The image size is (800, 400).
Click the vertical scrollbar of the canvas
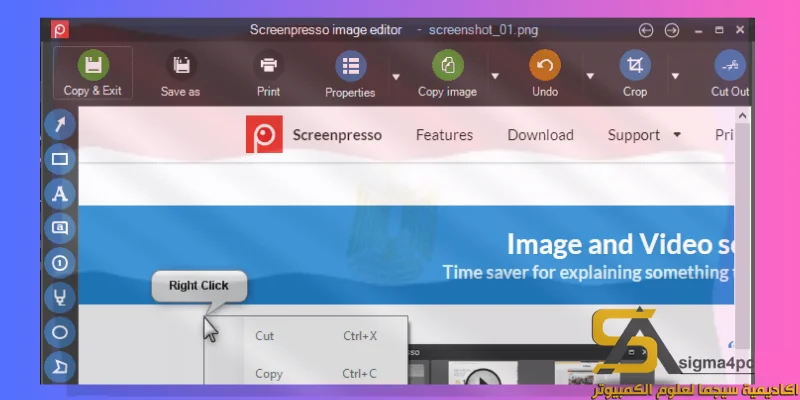pos(742,235)
